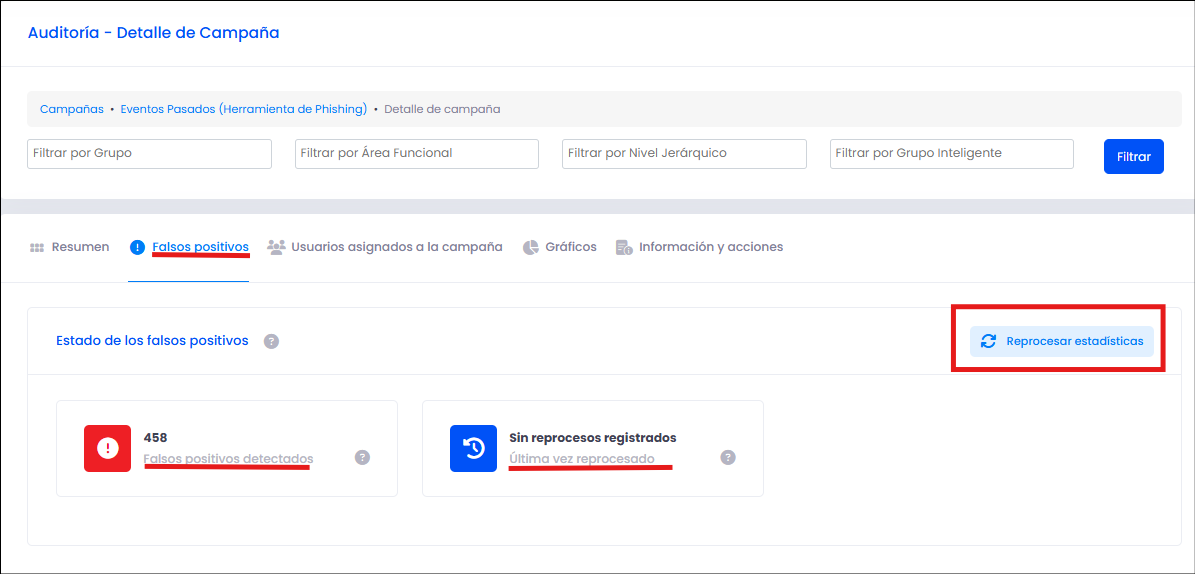Click the Falsos positivos detectados label
The width and height of the screenshot is (1195, 574).
point(228,459)
